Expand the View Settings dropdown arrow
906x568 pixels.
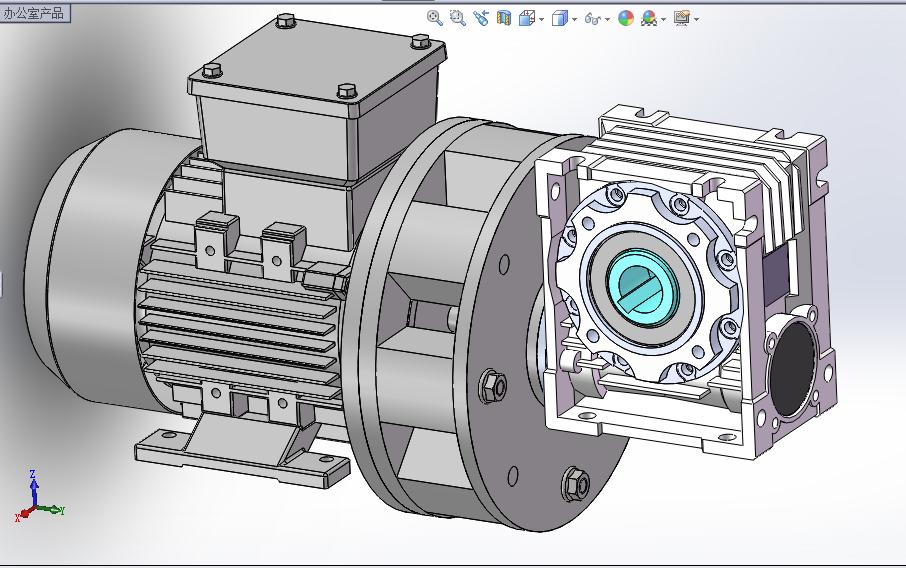(x=696, y=19)
